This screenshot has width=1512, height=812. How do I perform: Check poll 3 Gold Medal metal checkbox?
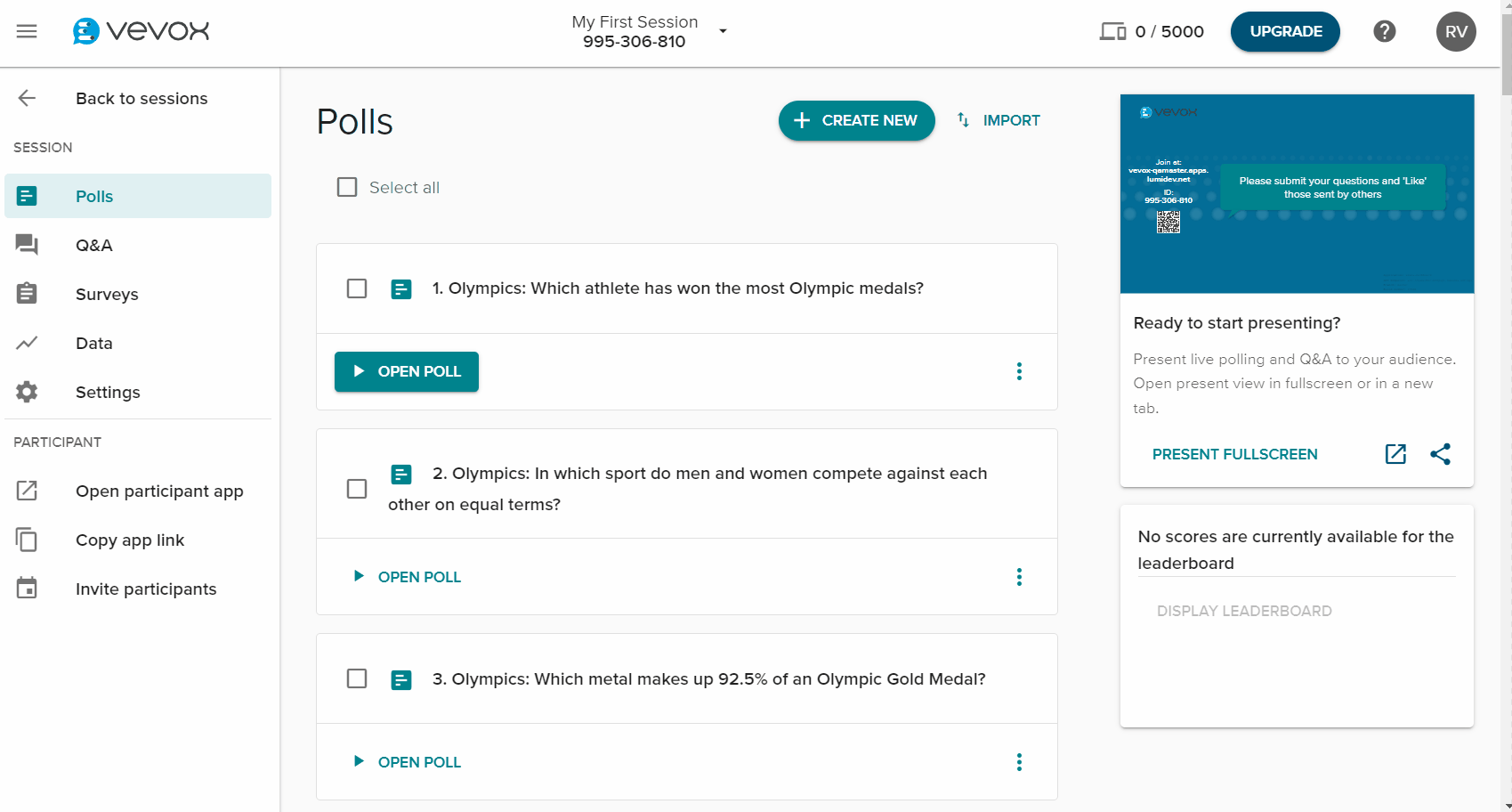tap(357, 678)
